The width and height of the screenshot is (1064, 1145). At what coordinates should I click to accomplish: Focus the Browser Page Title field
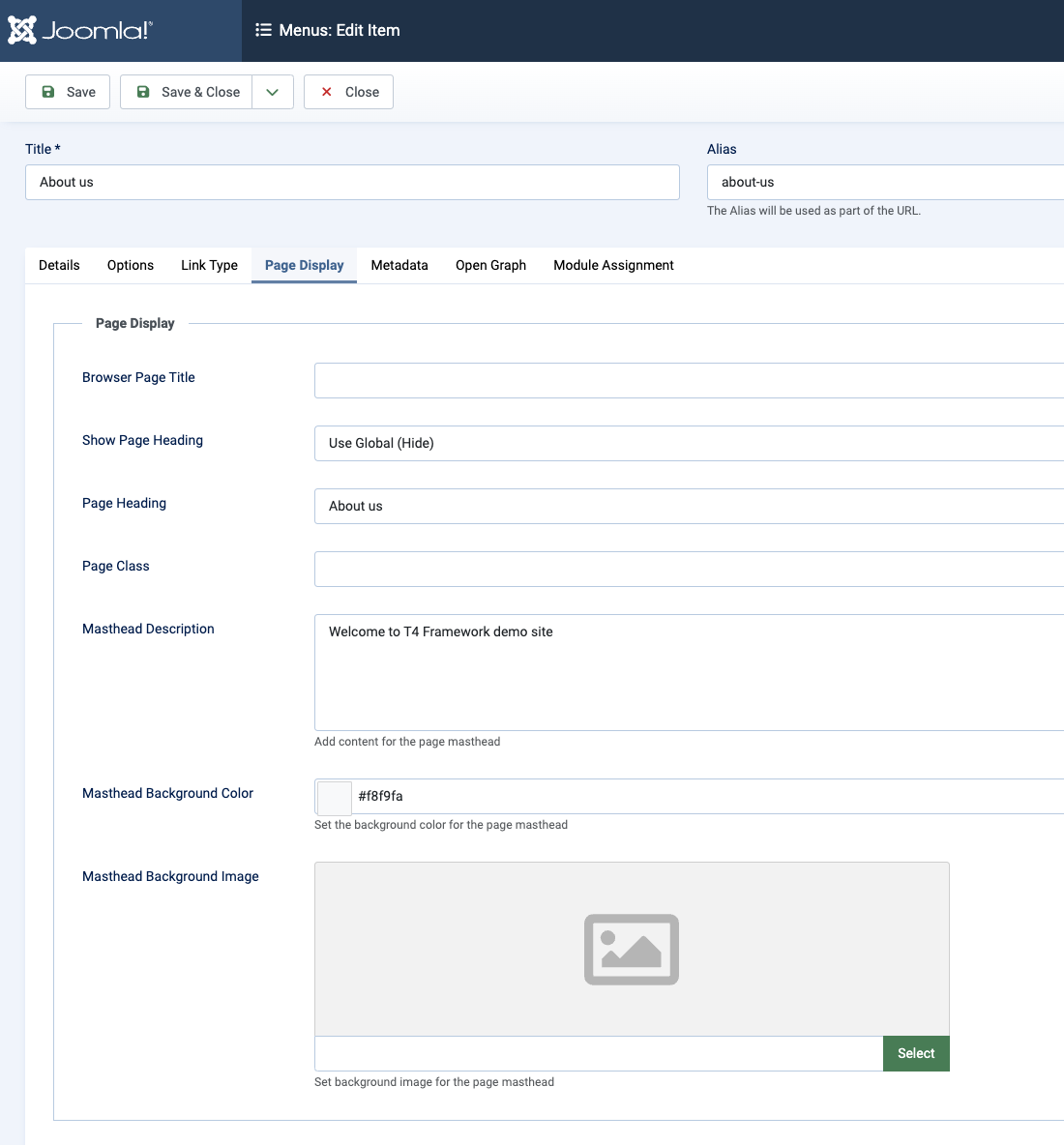(x=689, y=381)
